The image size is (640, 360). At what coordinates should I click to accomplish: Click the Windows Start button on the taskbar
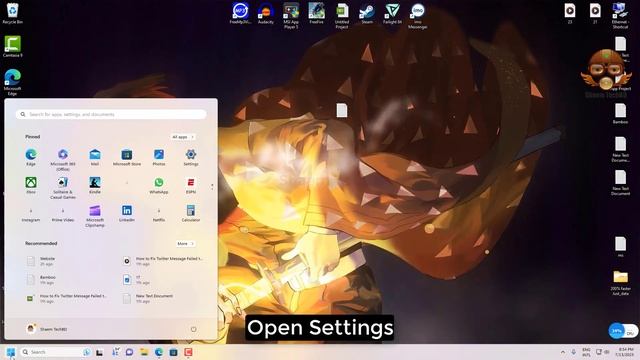click(x=11, y=352)
